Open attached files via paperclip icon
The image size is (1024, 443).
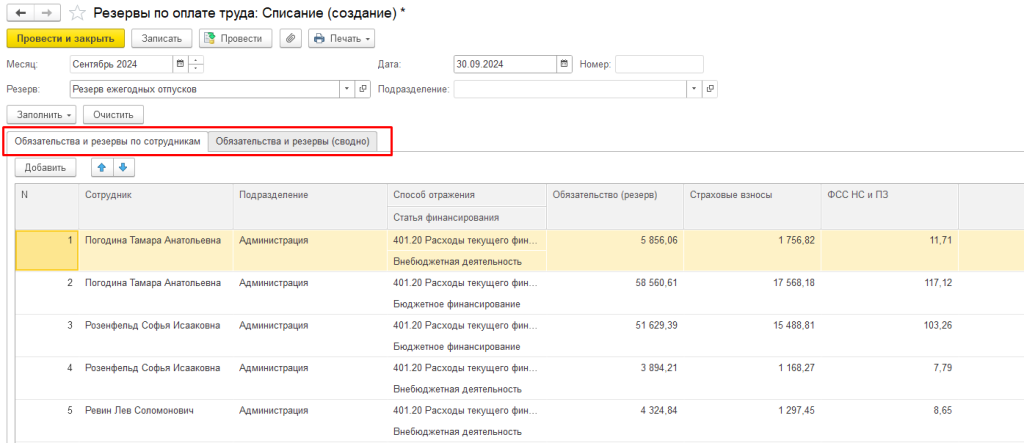(290, 39)
